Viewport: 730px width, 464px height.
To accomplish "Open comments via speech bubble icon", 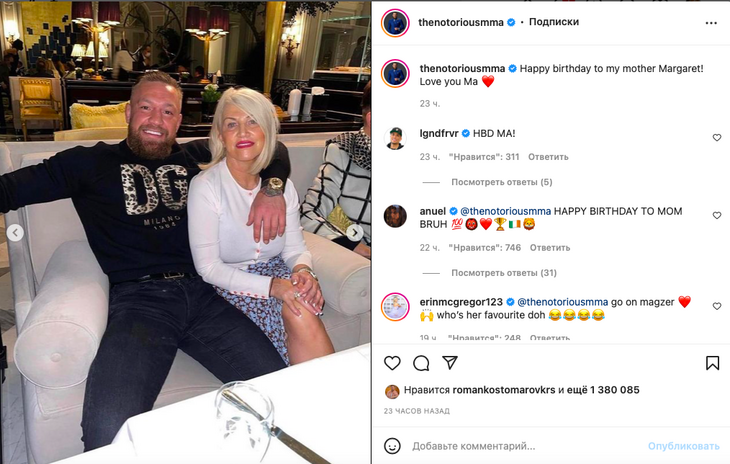I will click(x=421, y=363).
